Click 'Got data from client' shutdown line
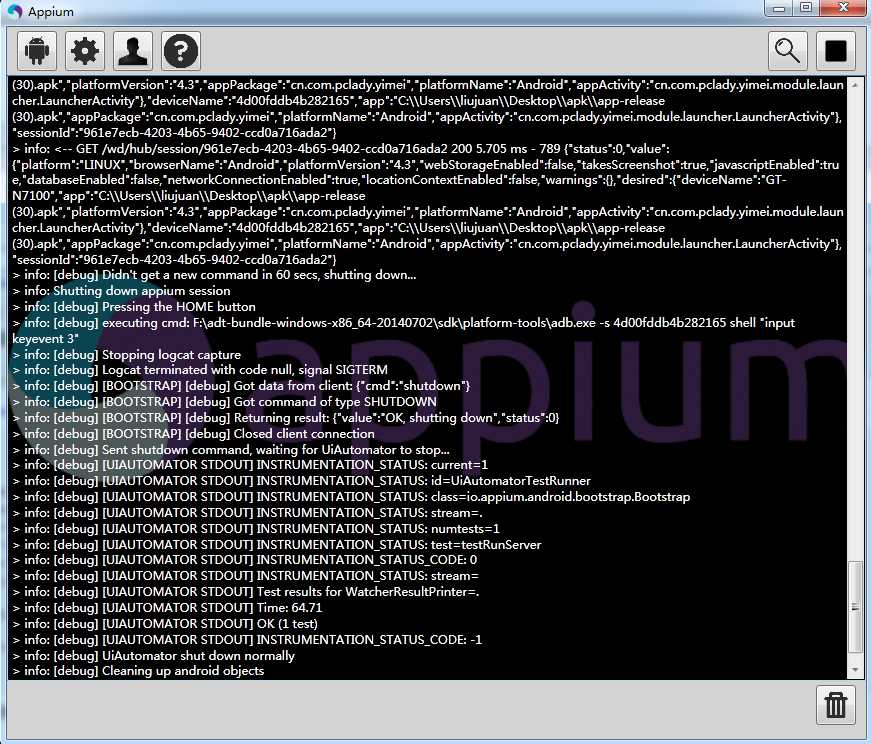Image resolution: width=871 pixels, height=744 pixels. [x=241, y=386]
